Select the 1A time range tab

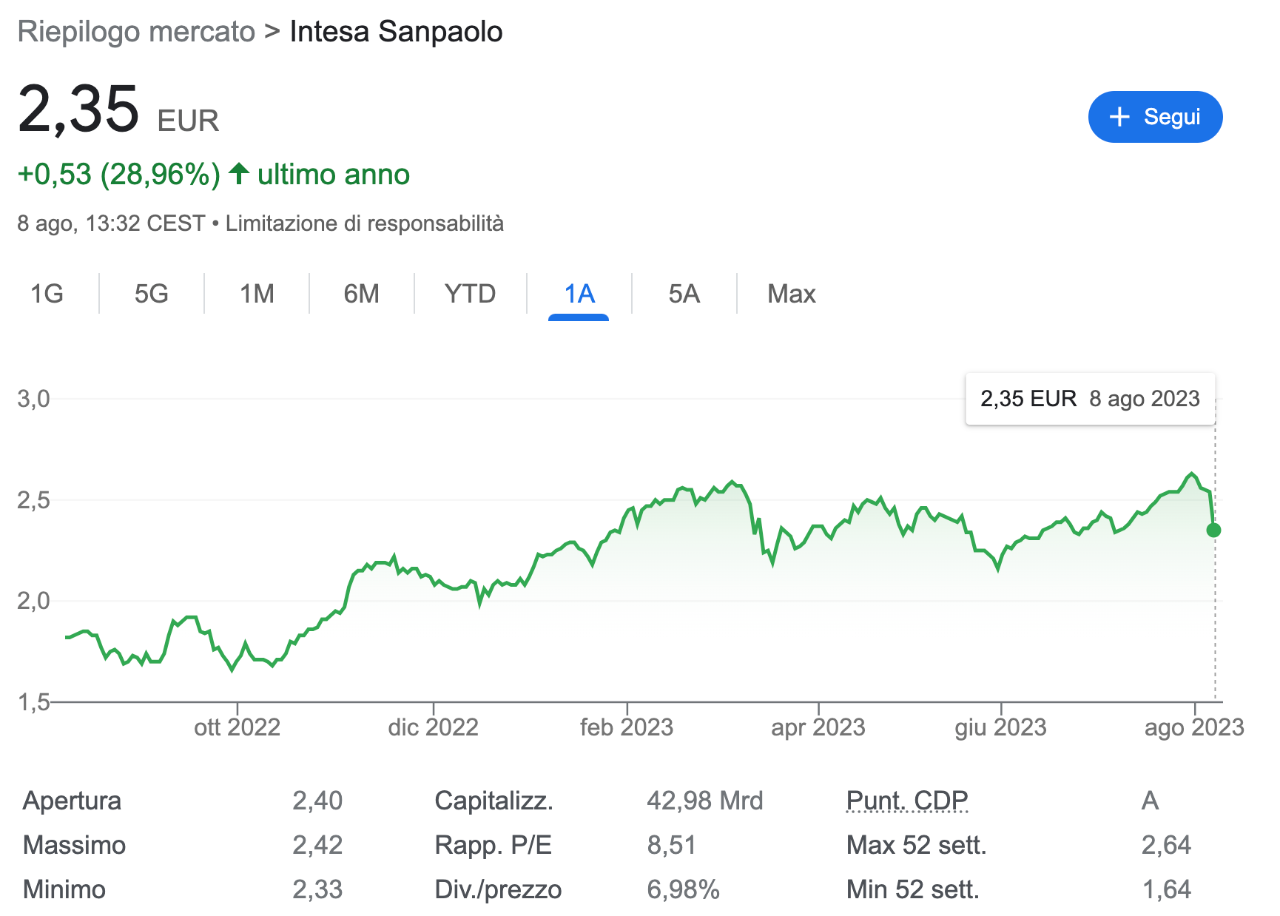coord(579,294)
